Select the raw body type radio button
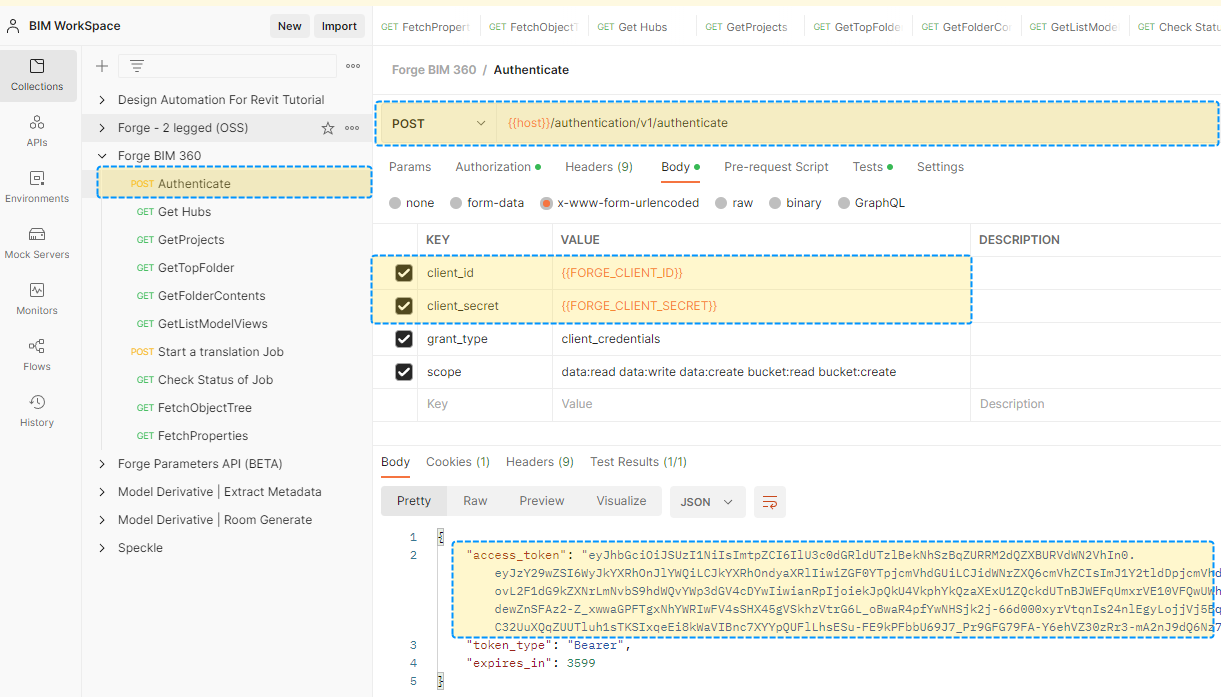This screenshot has height=697, width=1221. (x=721, y=203)
